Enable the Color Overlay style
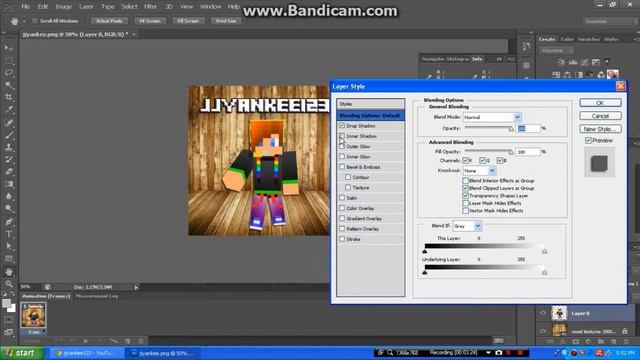The image size is (640, 360). [x=342, y=208]
